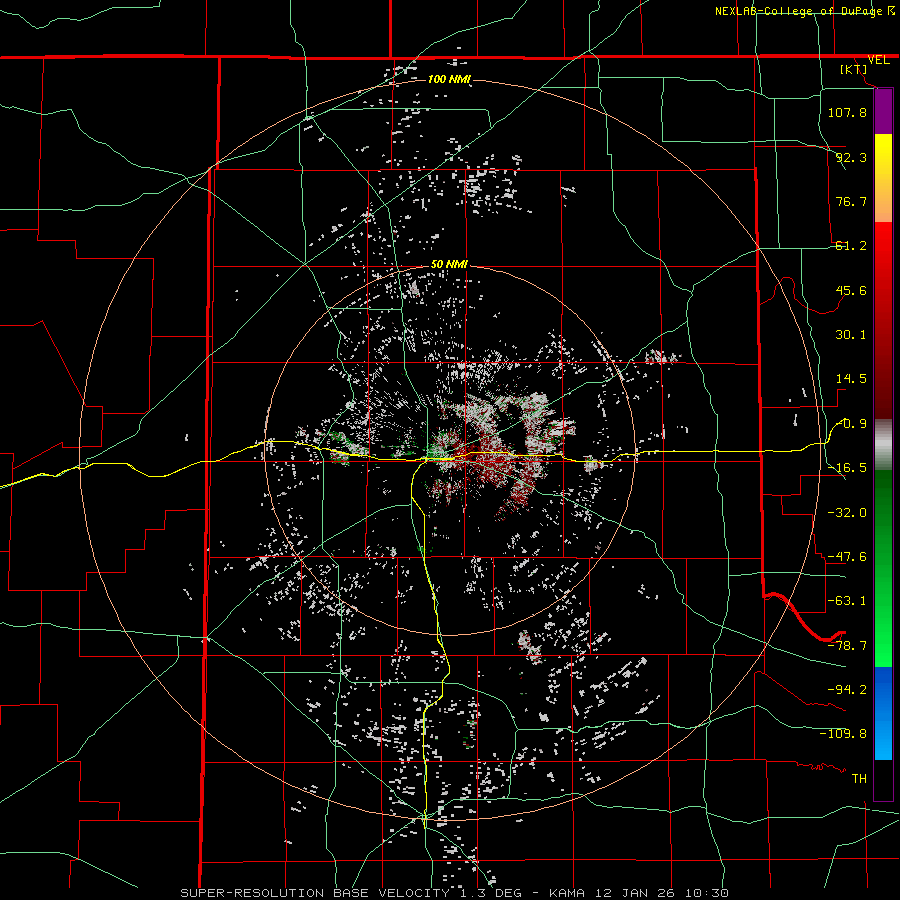
Task: Click the 14.5 legend value
Action: click(x=851, y=379)
